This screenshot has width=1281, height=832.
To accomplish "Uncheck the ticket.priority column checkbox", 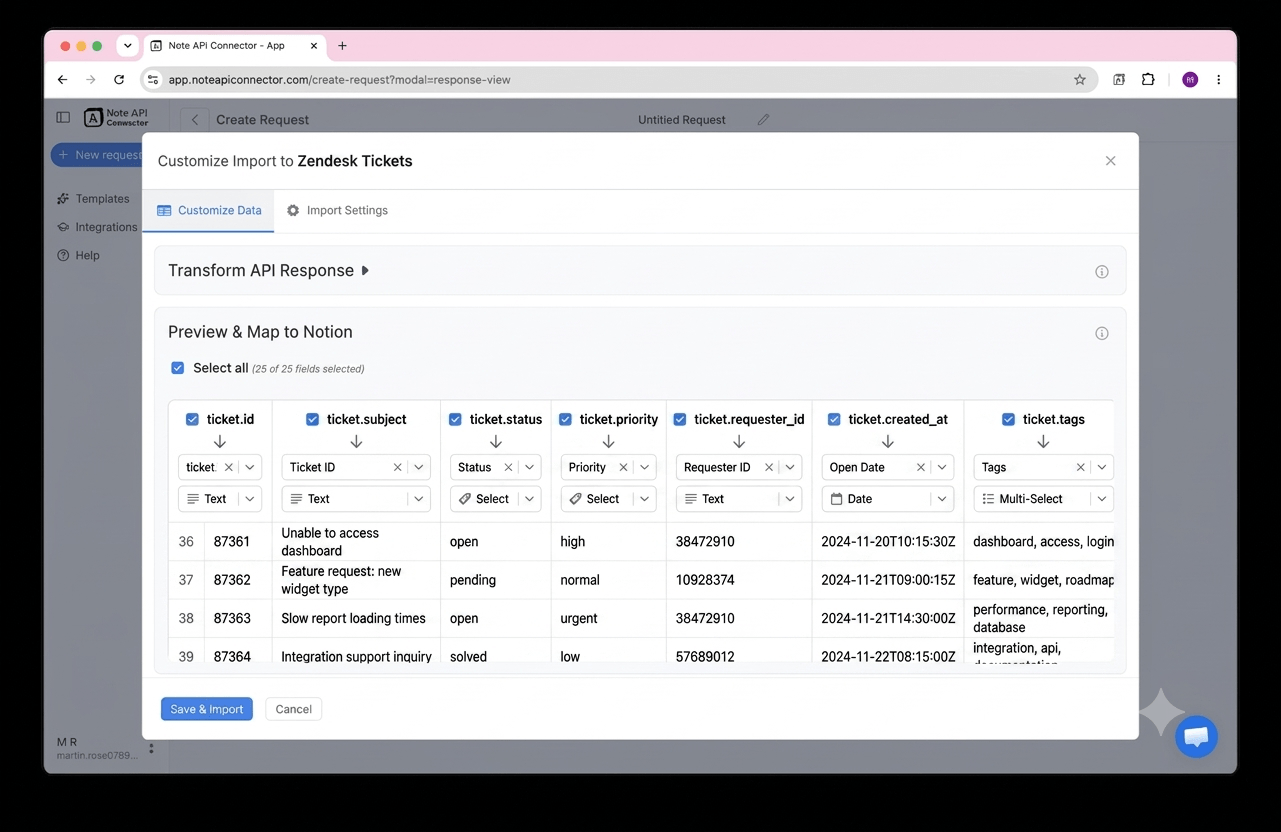I will (x=566, y=419).
